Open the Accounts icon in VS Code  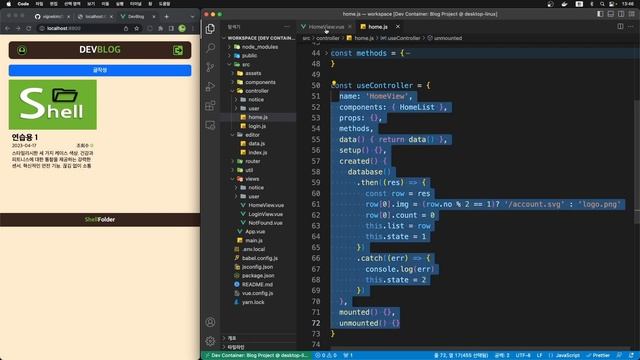coord(210,322)
